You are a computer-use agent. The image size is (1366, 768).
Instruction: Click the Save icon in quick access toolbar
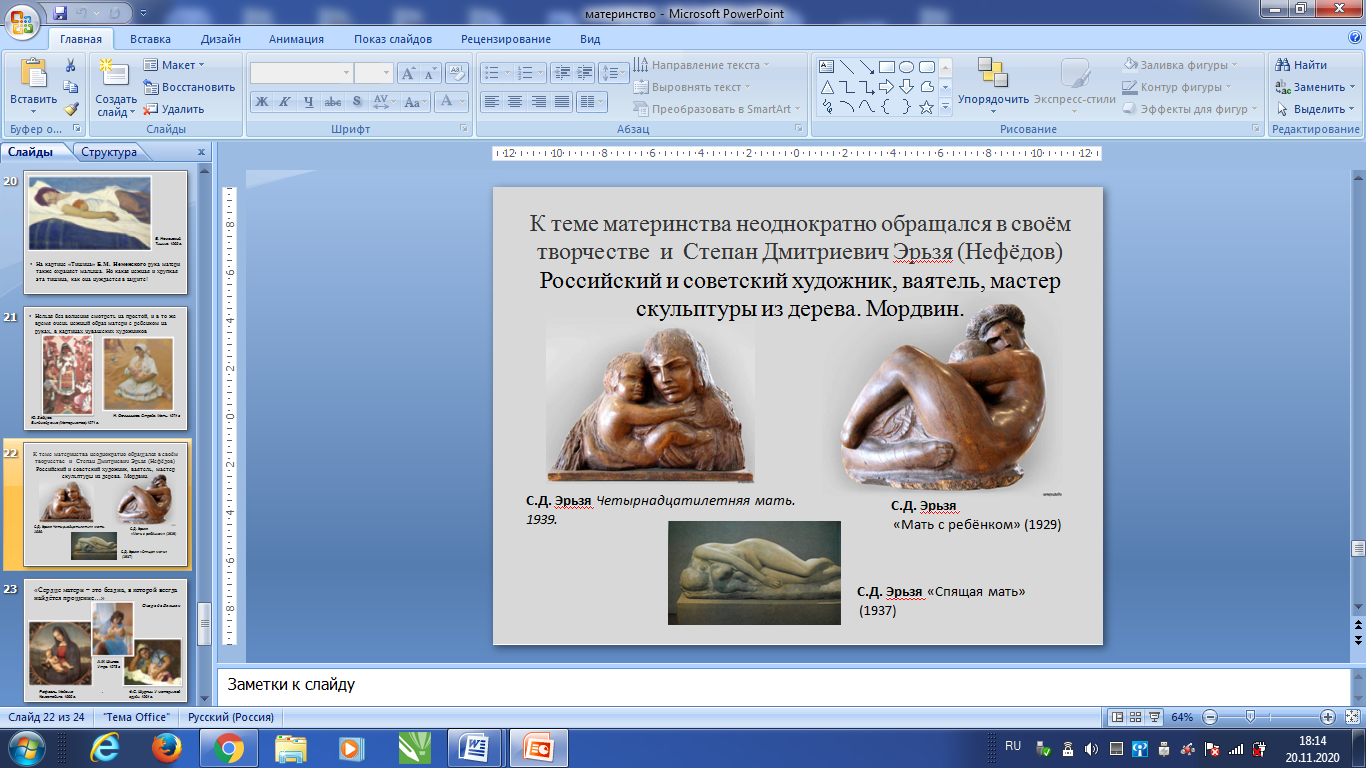point(60,14)
